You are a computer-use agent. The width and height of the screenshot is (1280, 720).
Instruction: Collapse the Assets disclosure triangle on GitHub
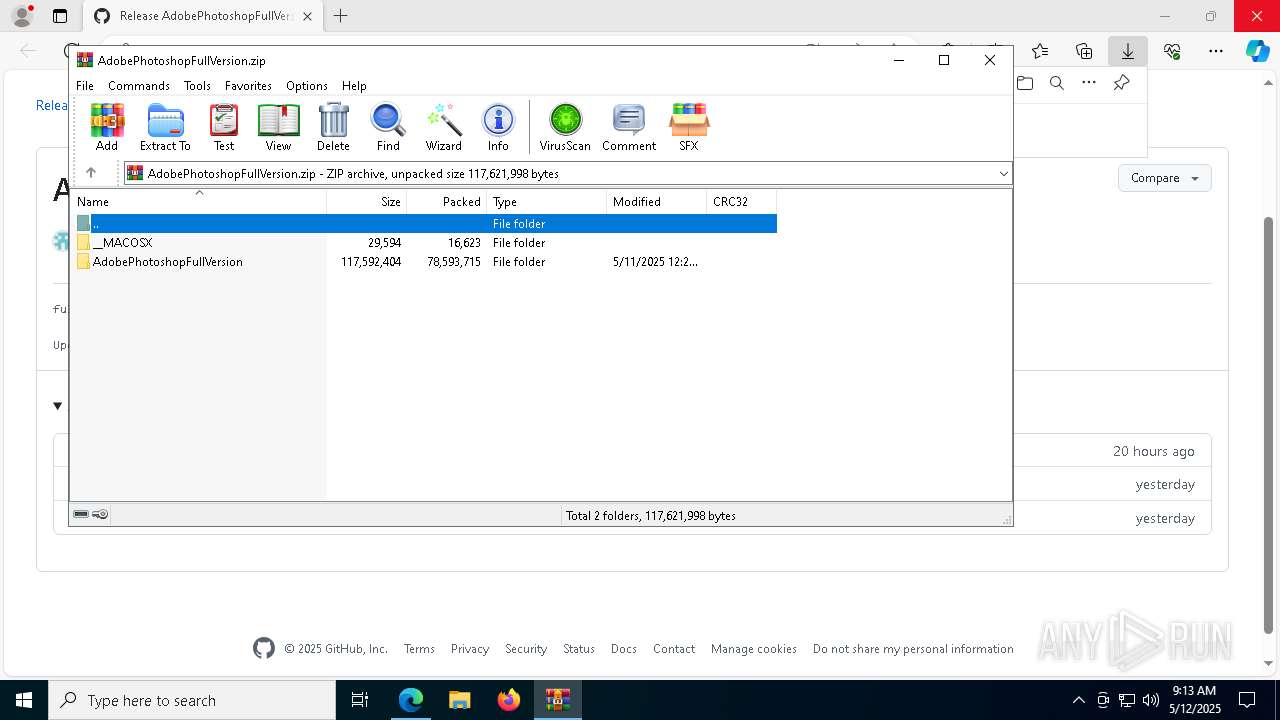click(57, 406)
